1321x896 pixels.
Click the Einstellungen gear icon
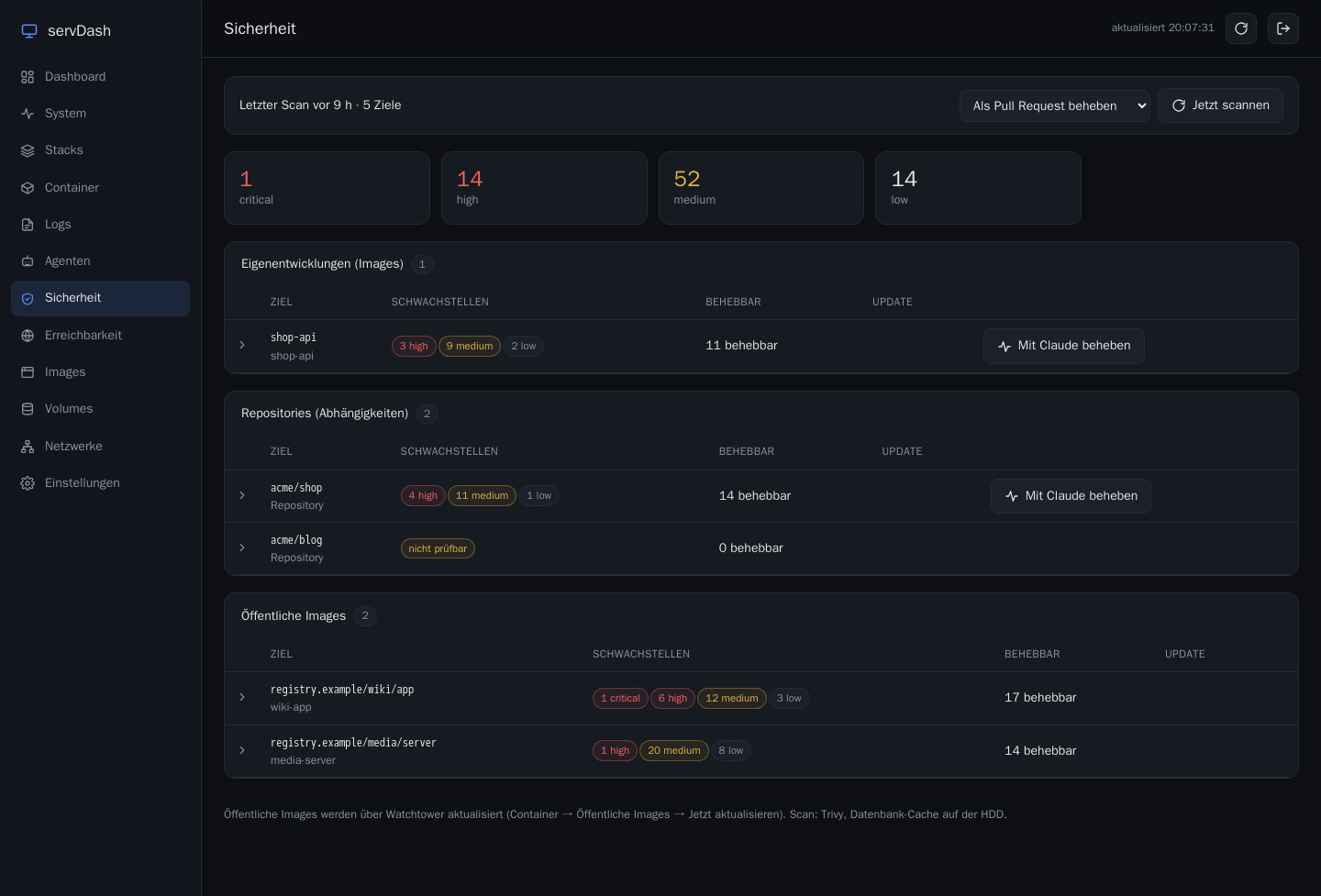[28, 483]
